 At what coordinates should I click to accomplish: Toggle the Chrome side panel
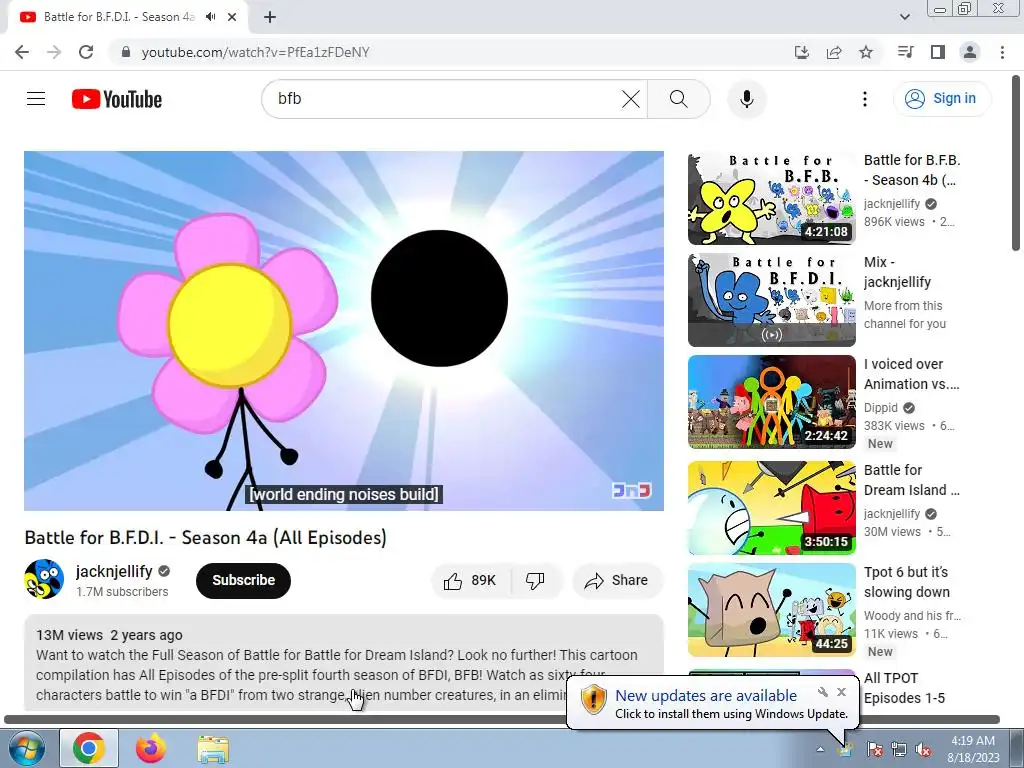point(938,52)
